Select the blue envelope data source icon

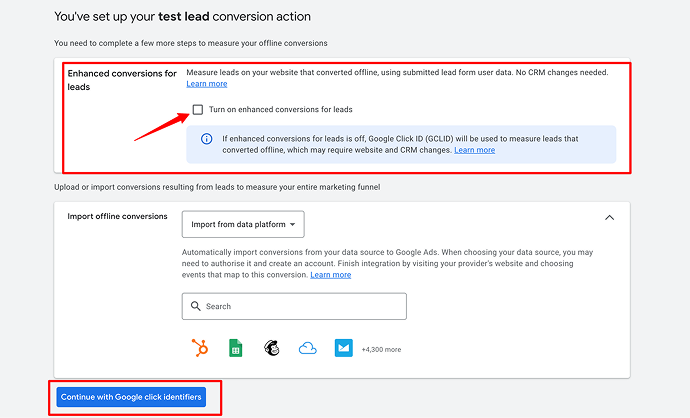[343, 348]
